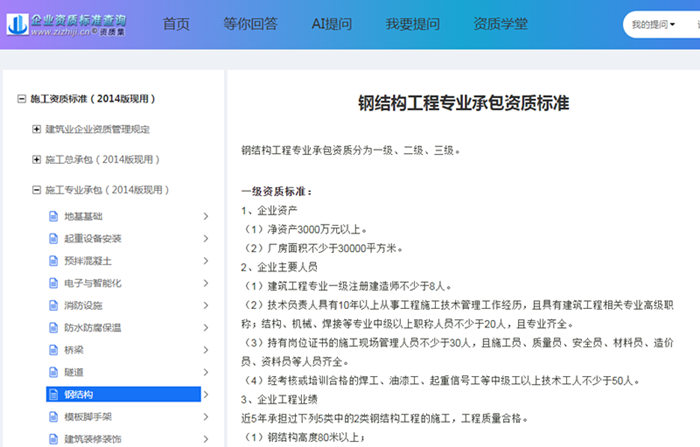Screen dimensions: 700x447
Task: Click the 企业工程业绩 section line
Action: click(x=279, y=399)
